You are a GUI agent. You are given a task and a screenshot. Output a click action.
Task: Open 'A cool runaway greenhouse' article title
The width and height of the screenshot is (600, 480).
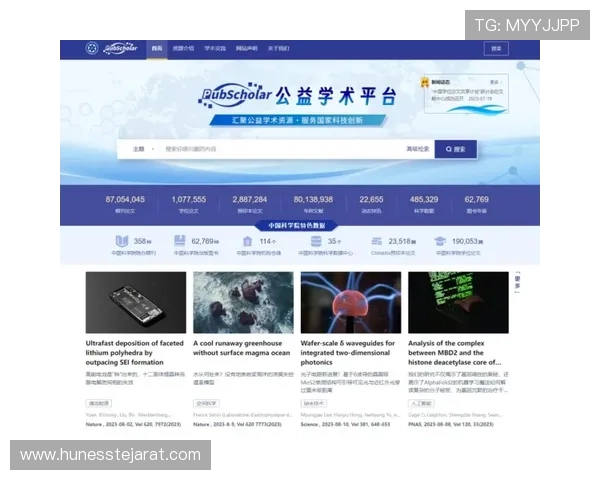tap(241, 348)
